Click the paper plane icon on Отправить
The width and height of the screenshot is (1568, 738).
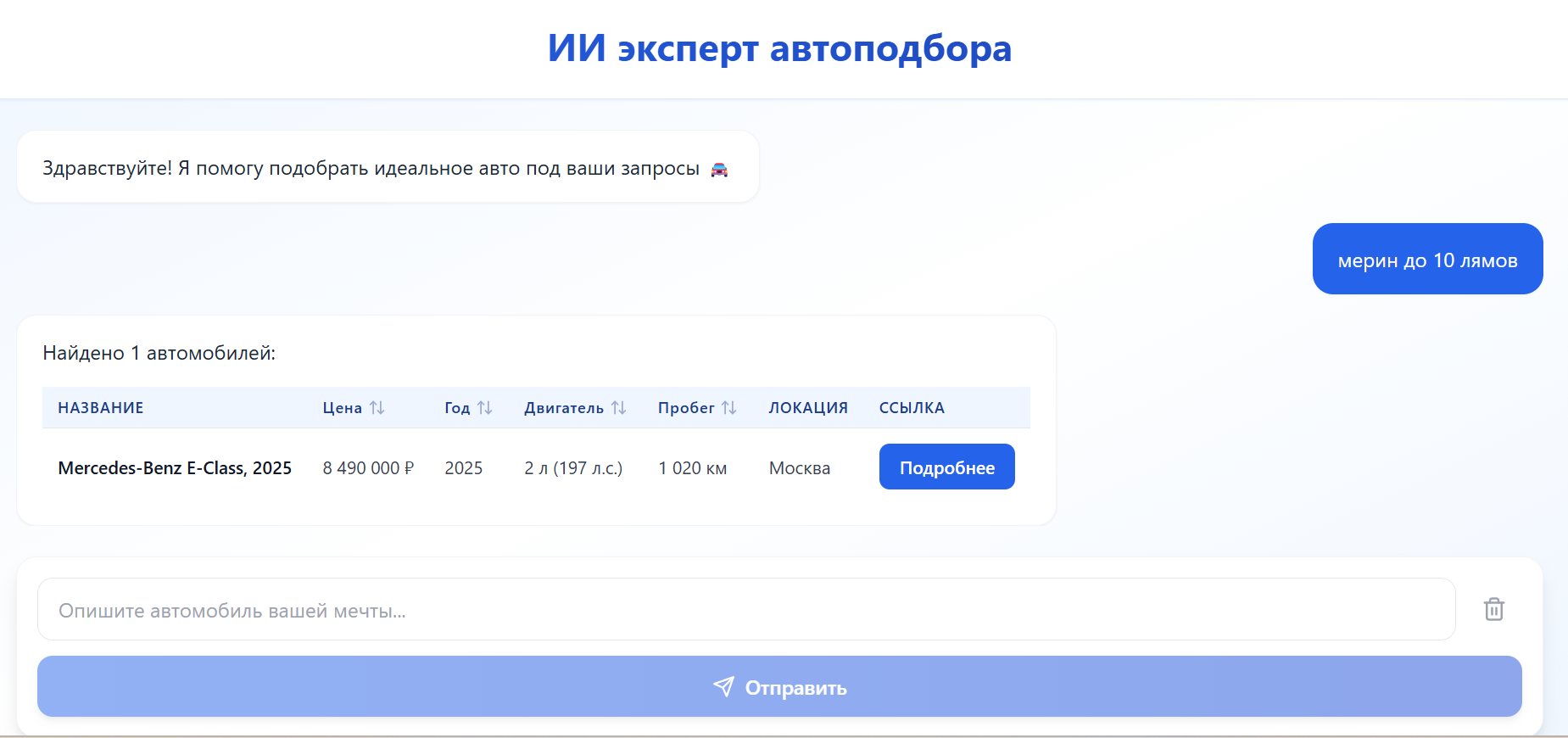click(723, 686)
